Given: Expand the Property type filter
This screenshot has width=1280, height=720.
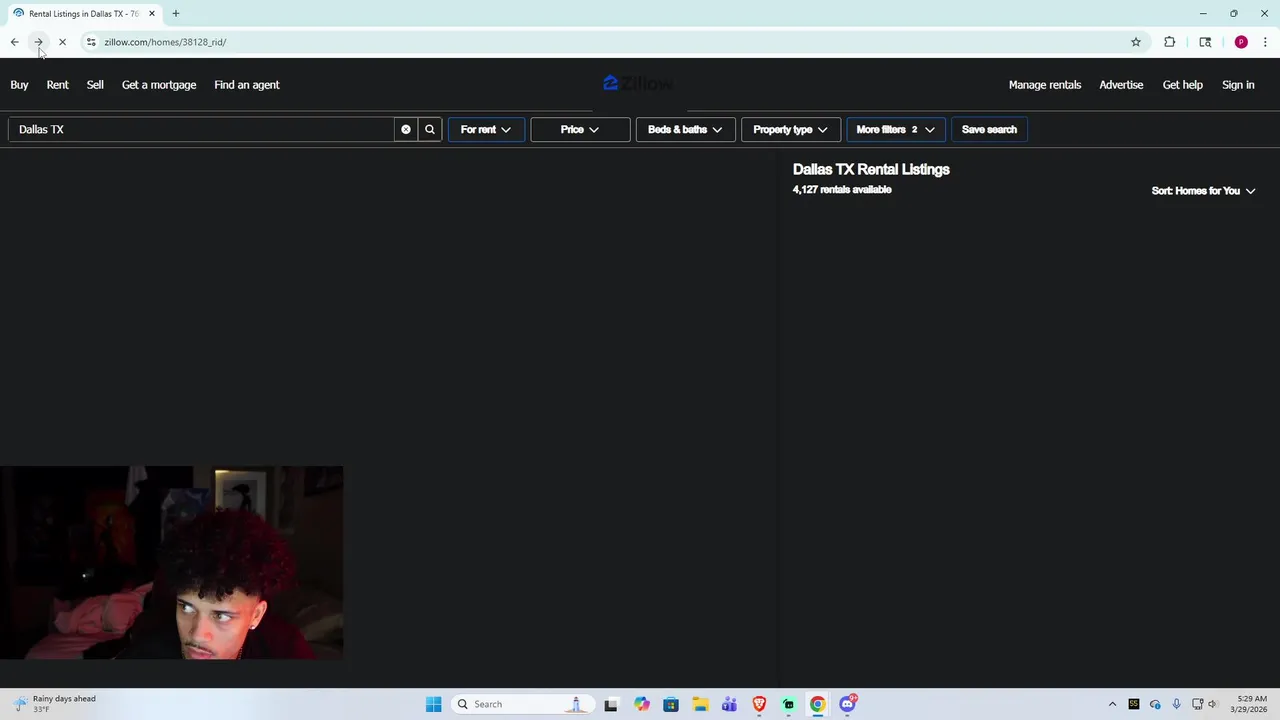Looking at the screenshot, I should [790, 129].
